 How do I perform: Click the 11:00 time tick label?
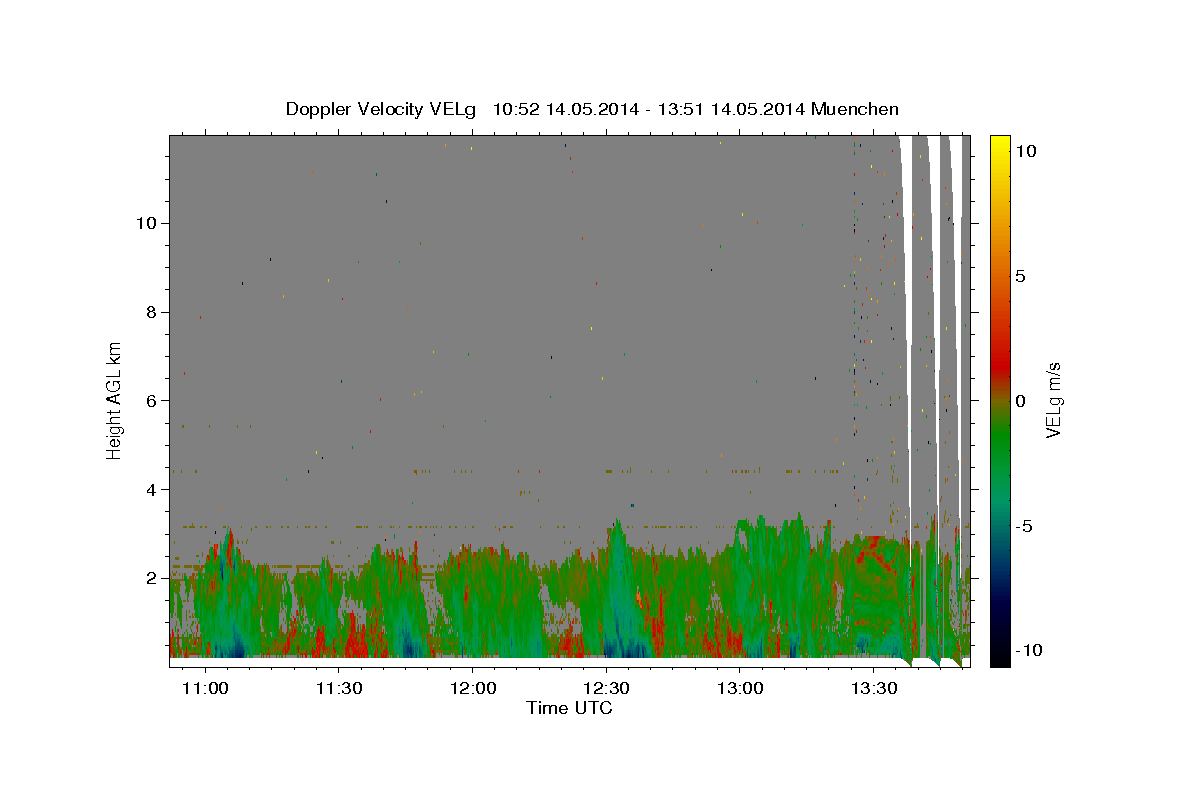click(x=205, y=688)
